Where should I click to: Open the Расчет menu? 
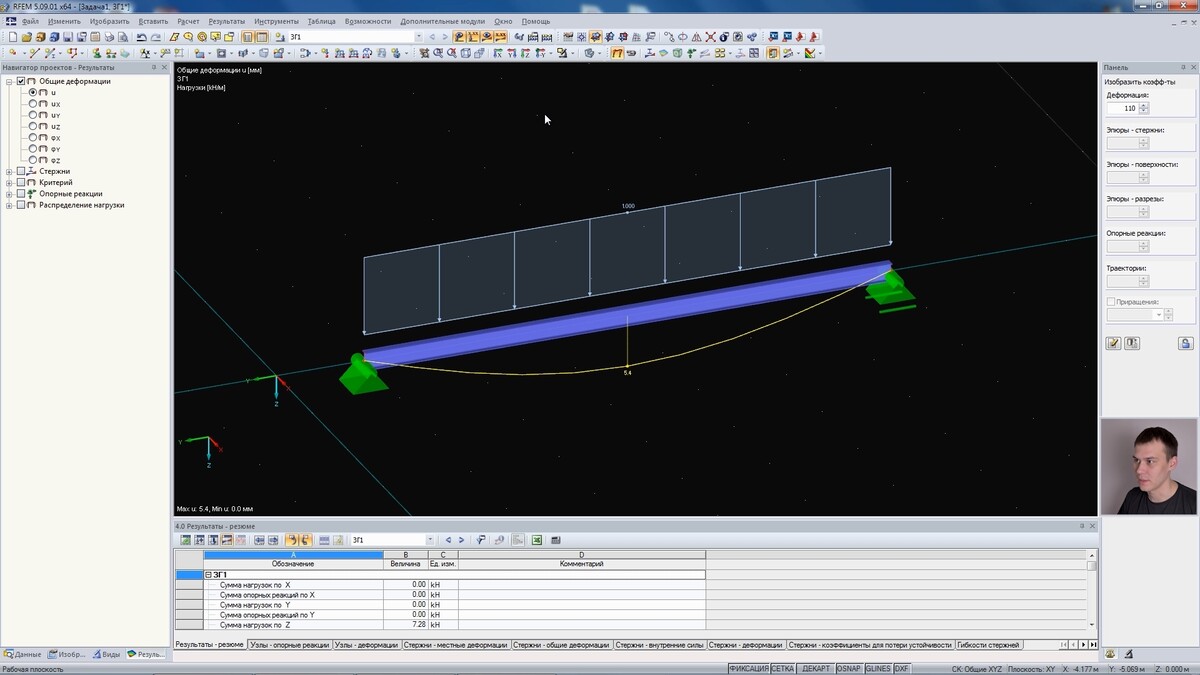coord(188,21)
